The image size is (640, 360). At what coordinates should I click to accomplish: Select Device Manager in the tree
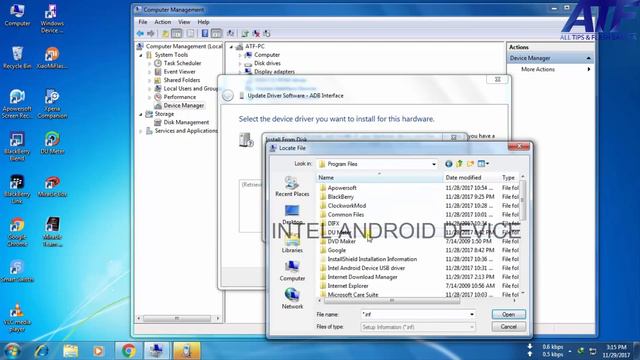pos(184,106)
